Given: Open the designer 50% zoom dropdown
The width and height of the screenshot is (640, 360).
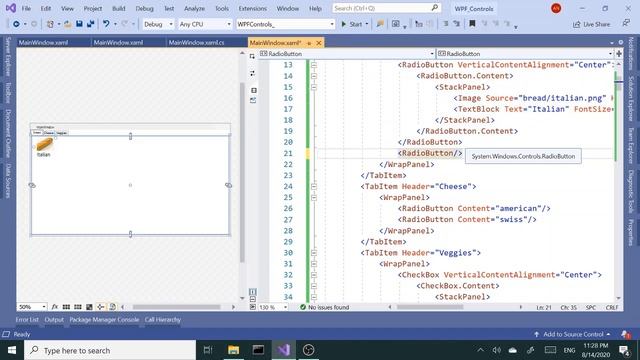Looking at the screenshot, I should [x=32, y=307].
